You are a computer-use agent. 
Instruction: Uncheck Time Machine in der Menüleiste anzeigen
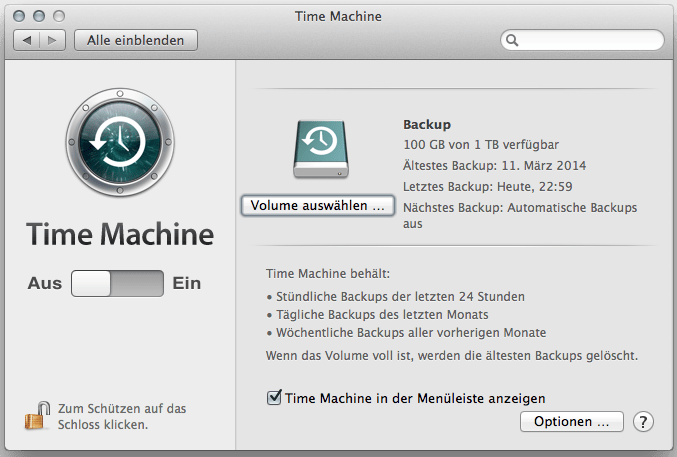pos(274,397)
